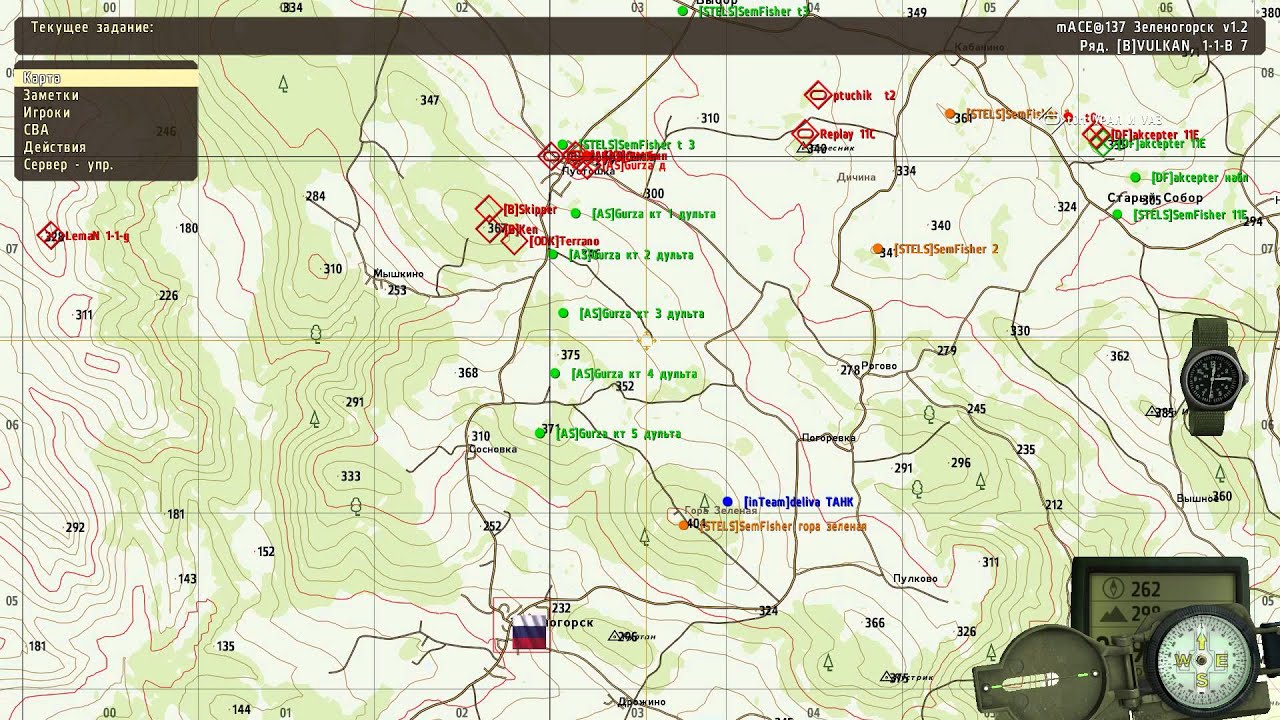Click orange dot for [STELS]SemFisher 2
This screenshot has width=1280, height=720.
click(877, 248)
